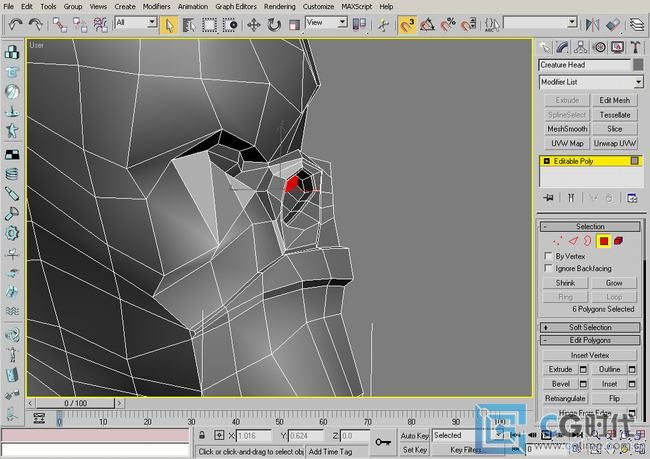Toggle the 3D Snaps magnet icon
650x459 pixels.
coord(407,25)
